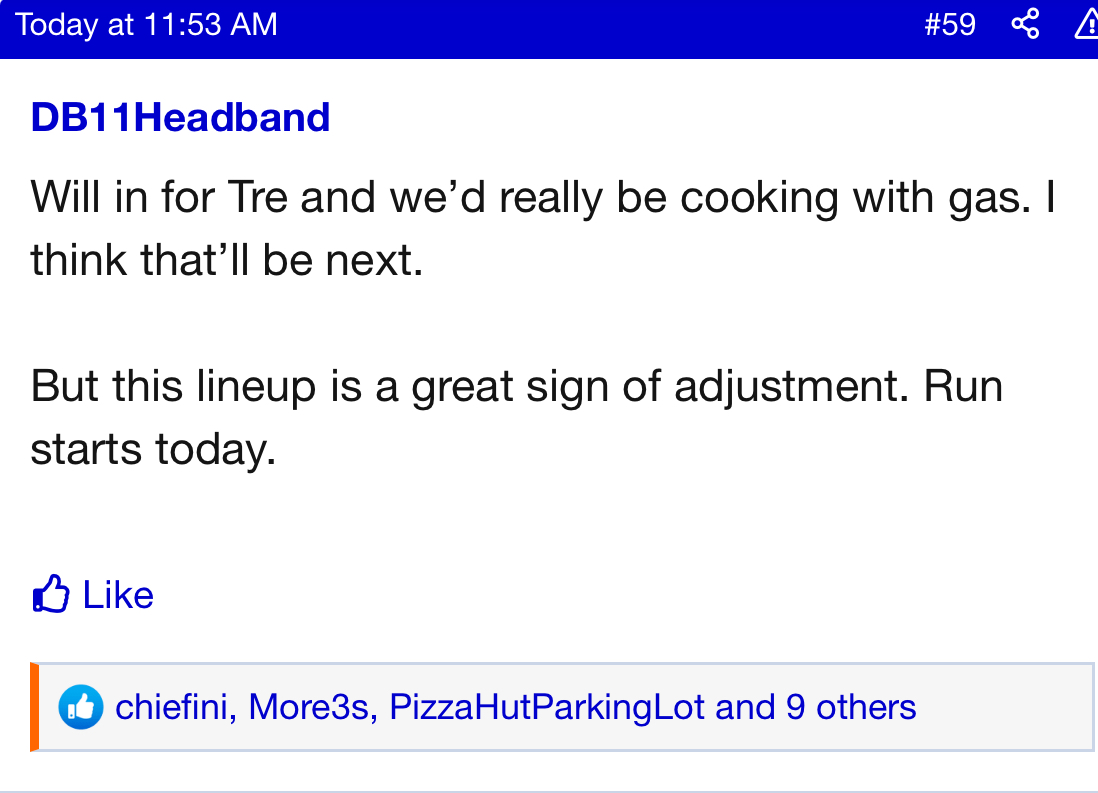1098x793 pixels.
Task: Click the thumbs-up outline icon beside Like
Action: point(51,595)
